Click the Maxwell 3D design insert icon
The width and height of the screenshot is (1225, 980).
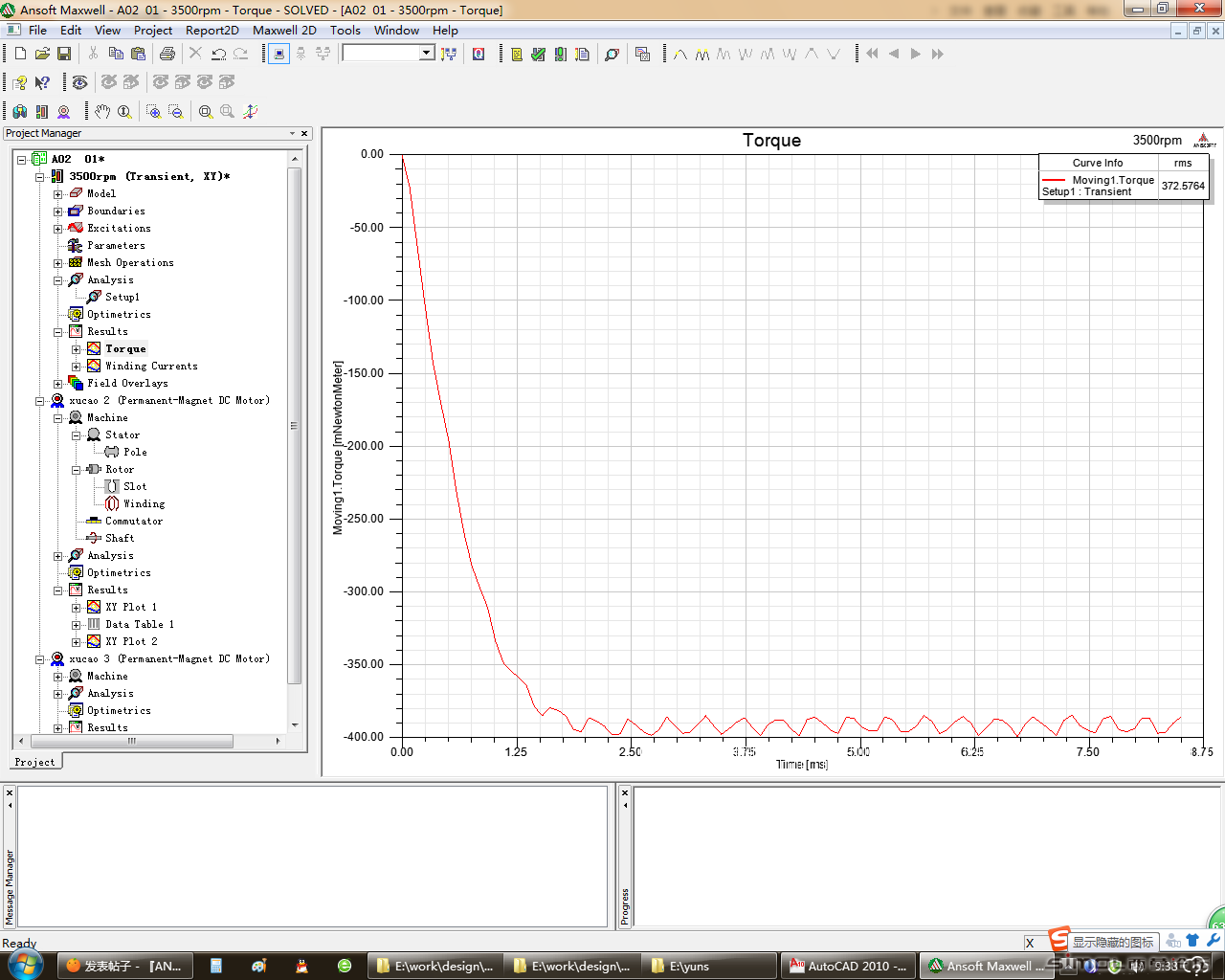coord(20,111)
